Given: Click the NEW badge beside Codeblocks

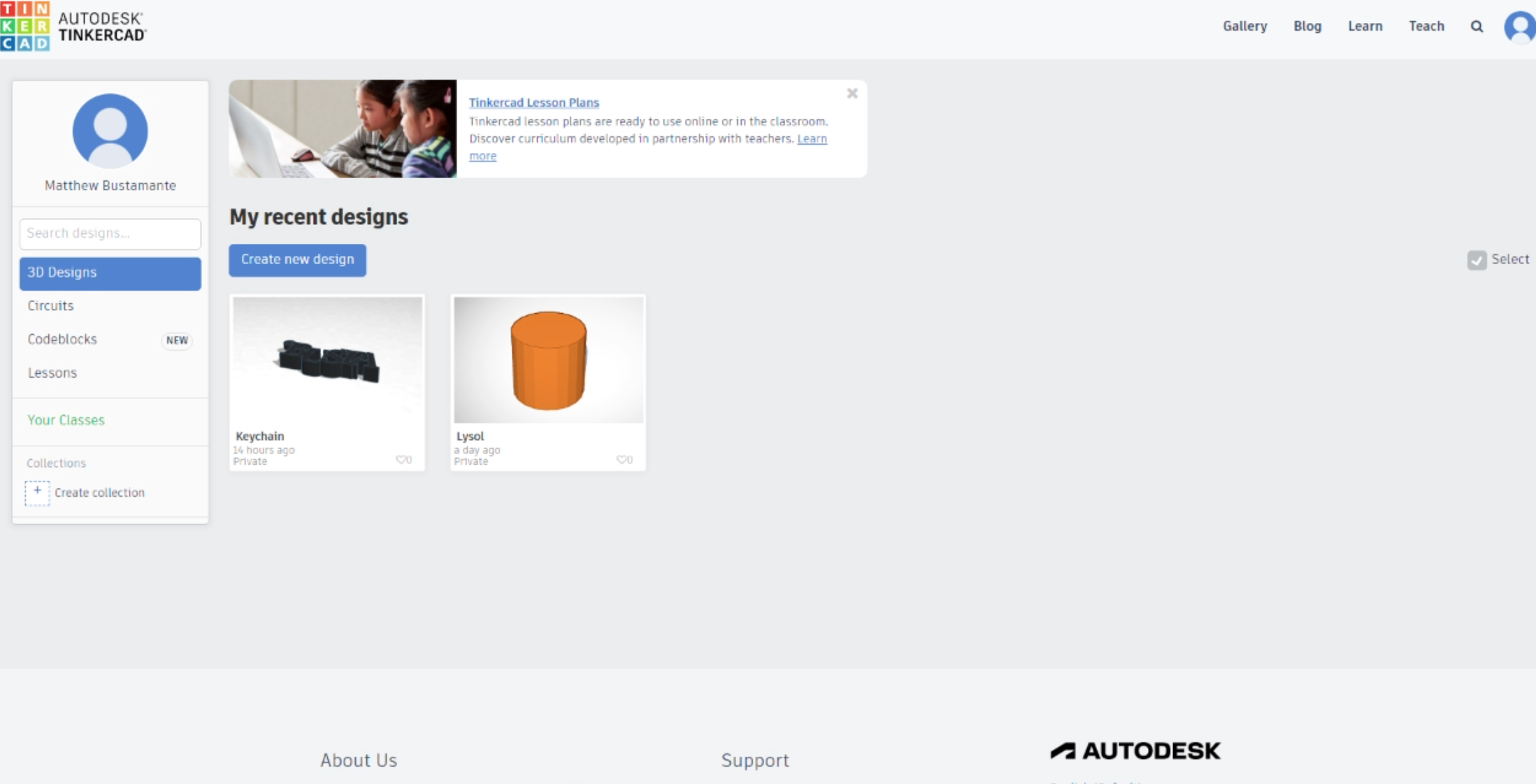Looking at the screenshot, I should (177, 340).
